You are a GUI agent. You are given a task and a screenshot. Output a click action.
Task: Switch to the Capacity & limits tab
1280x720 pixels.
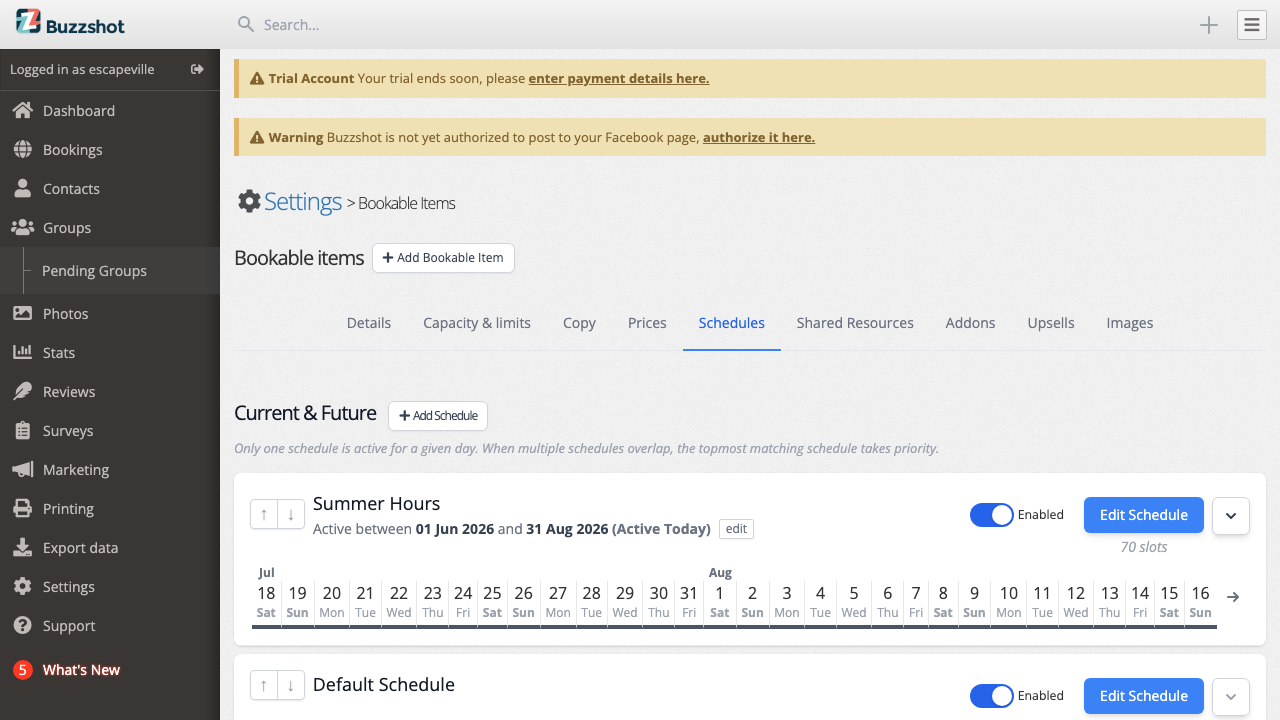point(477,323)
